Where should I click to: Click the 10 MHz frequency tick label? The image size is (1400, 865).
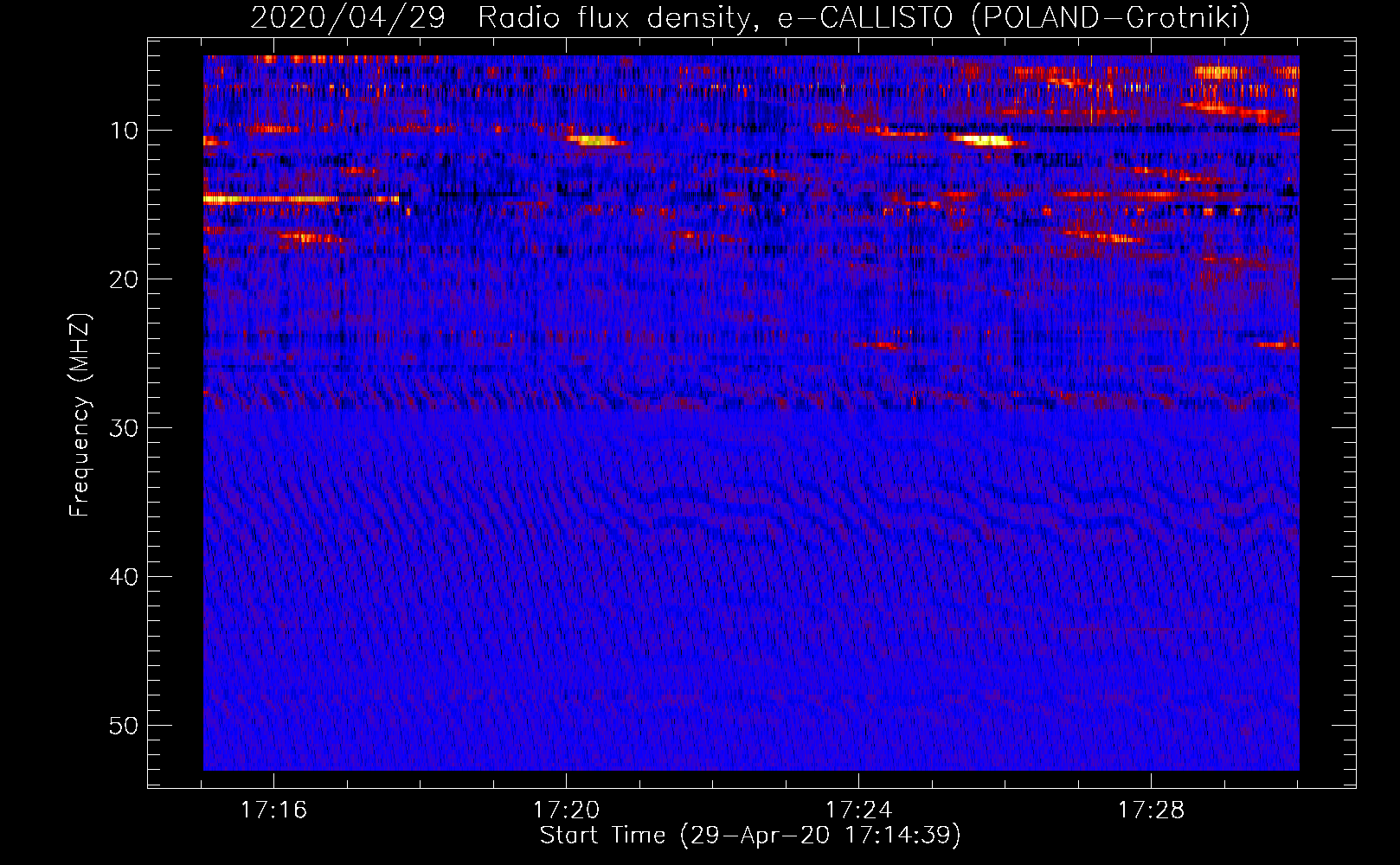pyautogui.click(x=125, y=131)
